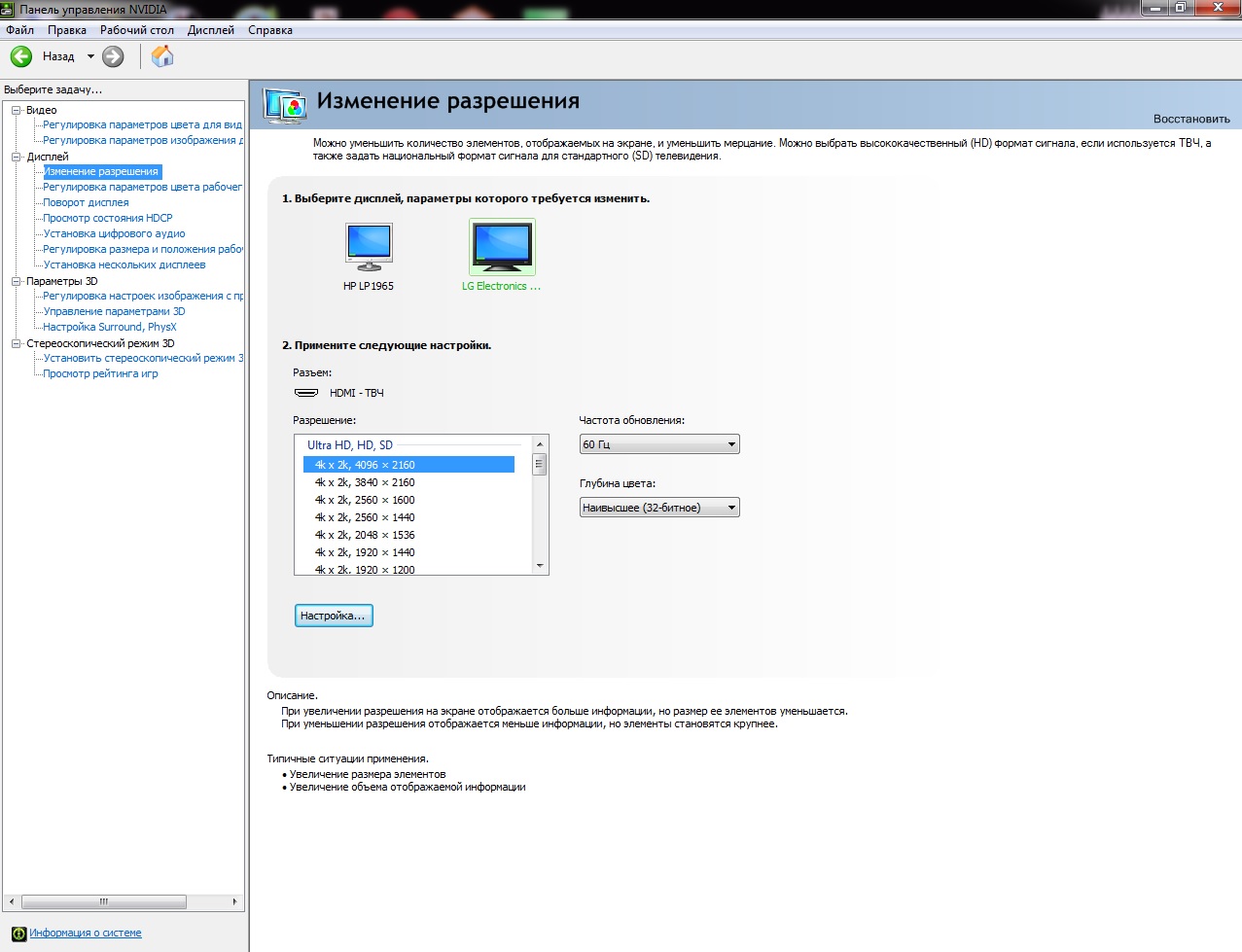This screenshot has width=1242, height=952.
Task: Open the Back history dropdown arrow
Action: point(90,56)
